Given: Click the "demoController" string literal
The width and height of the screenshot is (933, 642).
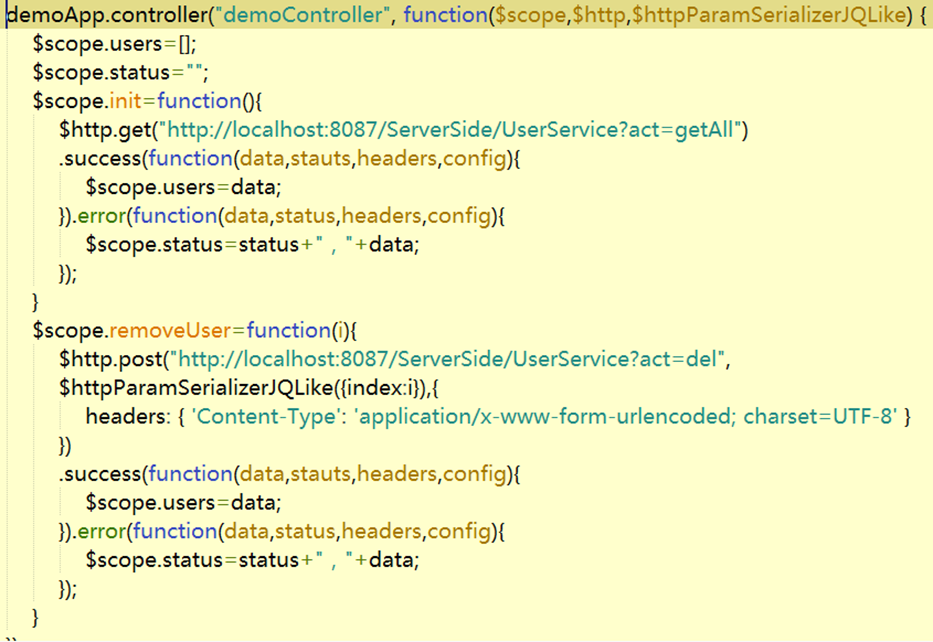Looking at the screenshot, I should 302,14.
